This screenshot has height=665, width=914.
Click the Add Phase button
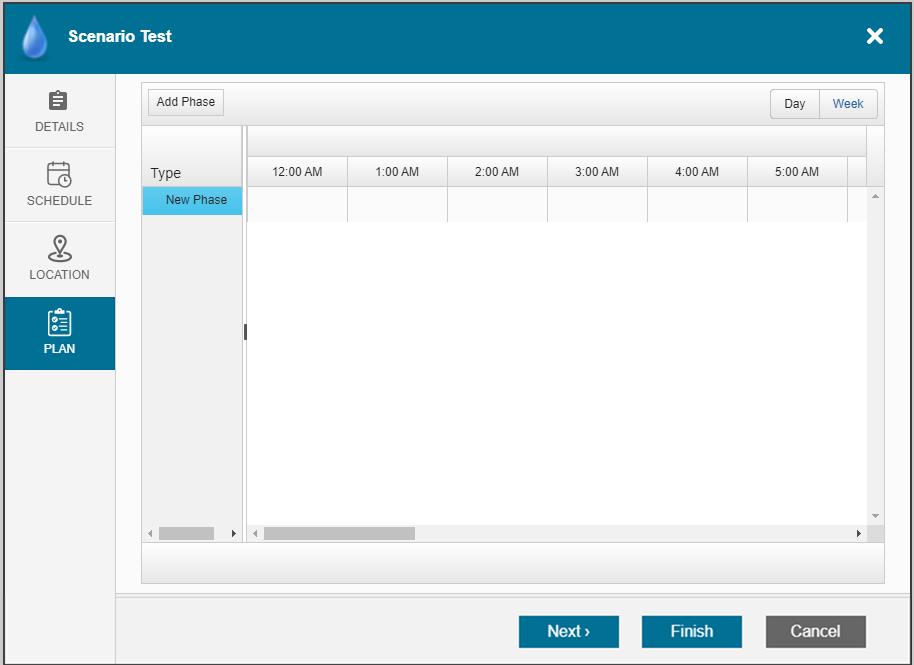(186, 102)
